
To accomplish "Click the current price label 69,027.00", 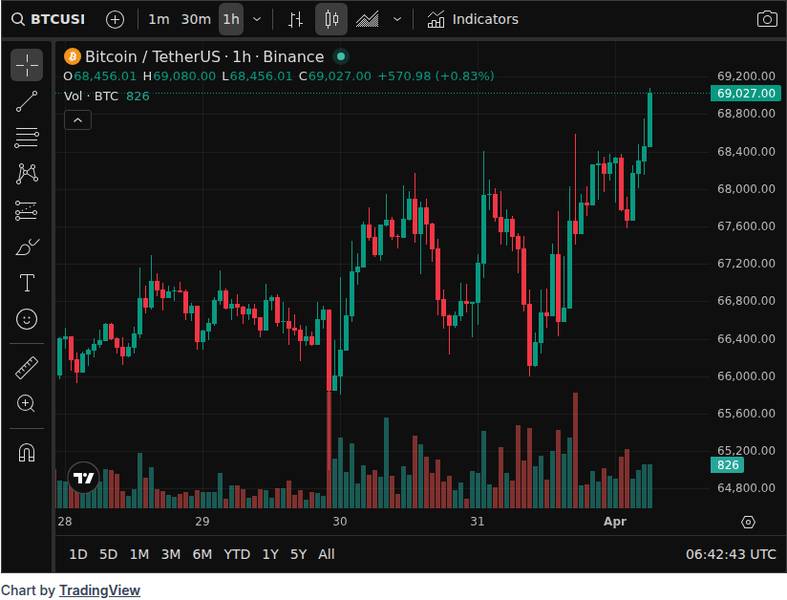I will click(x=745, y=93).
